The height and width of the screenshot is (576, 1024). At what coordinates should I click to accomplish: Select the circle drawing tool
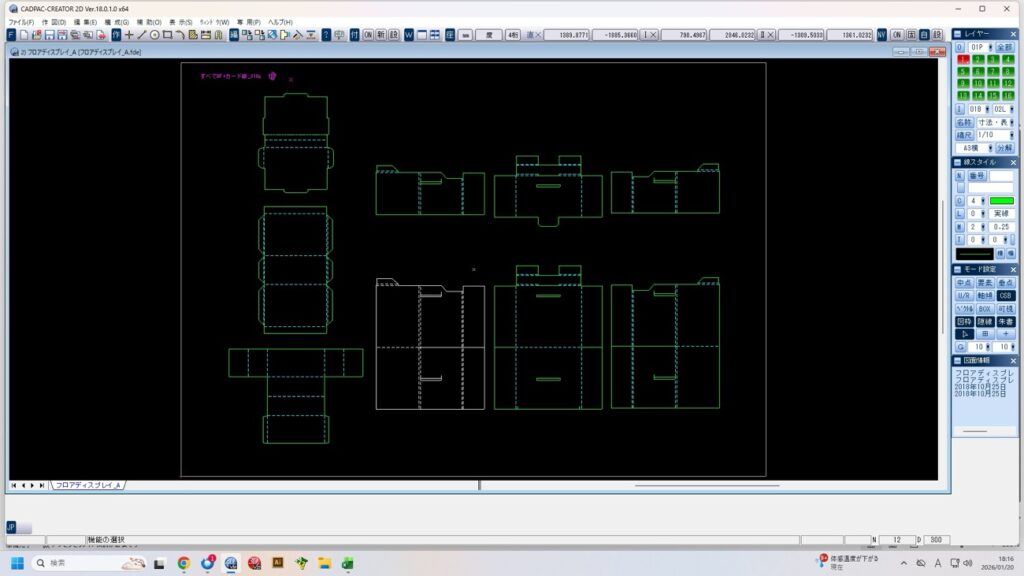(154, 35)
